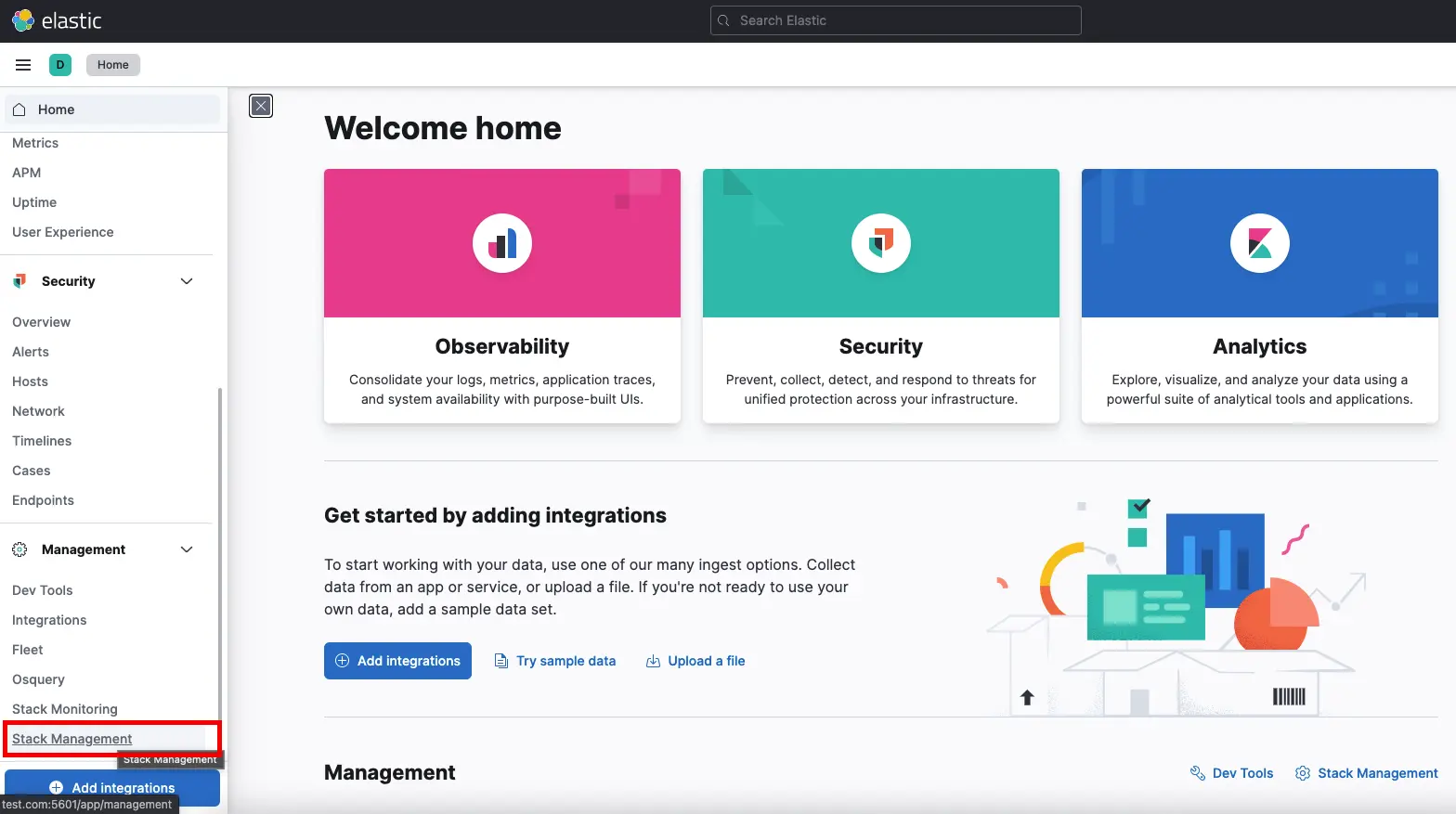
Task: Click the Home breadcrumb tab
Action: click(113, 65)
